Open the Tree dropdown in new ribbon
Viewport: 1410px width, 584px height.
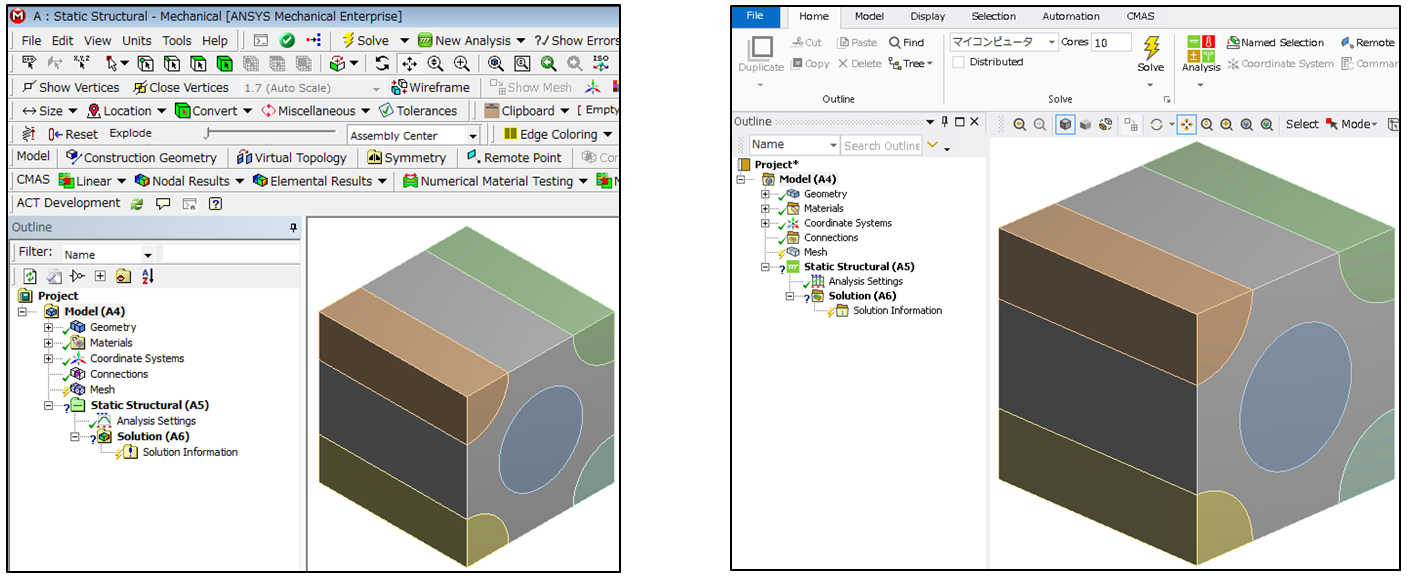click(x=910, y=63)
